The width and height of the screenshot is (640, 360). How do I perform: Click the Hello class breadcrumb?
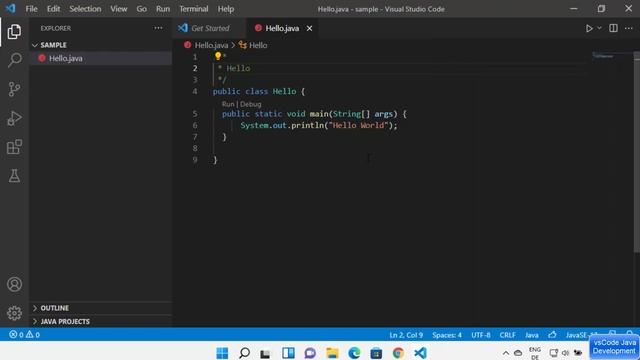coord(258,45)
